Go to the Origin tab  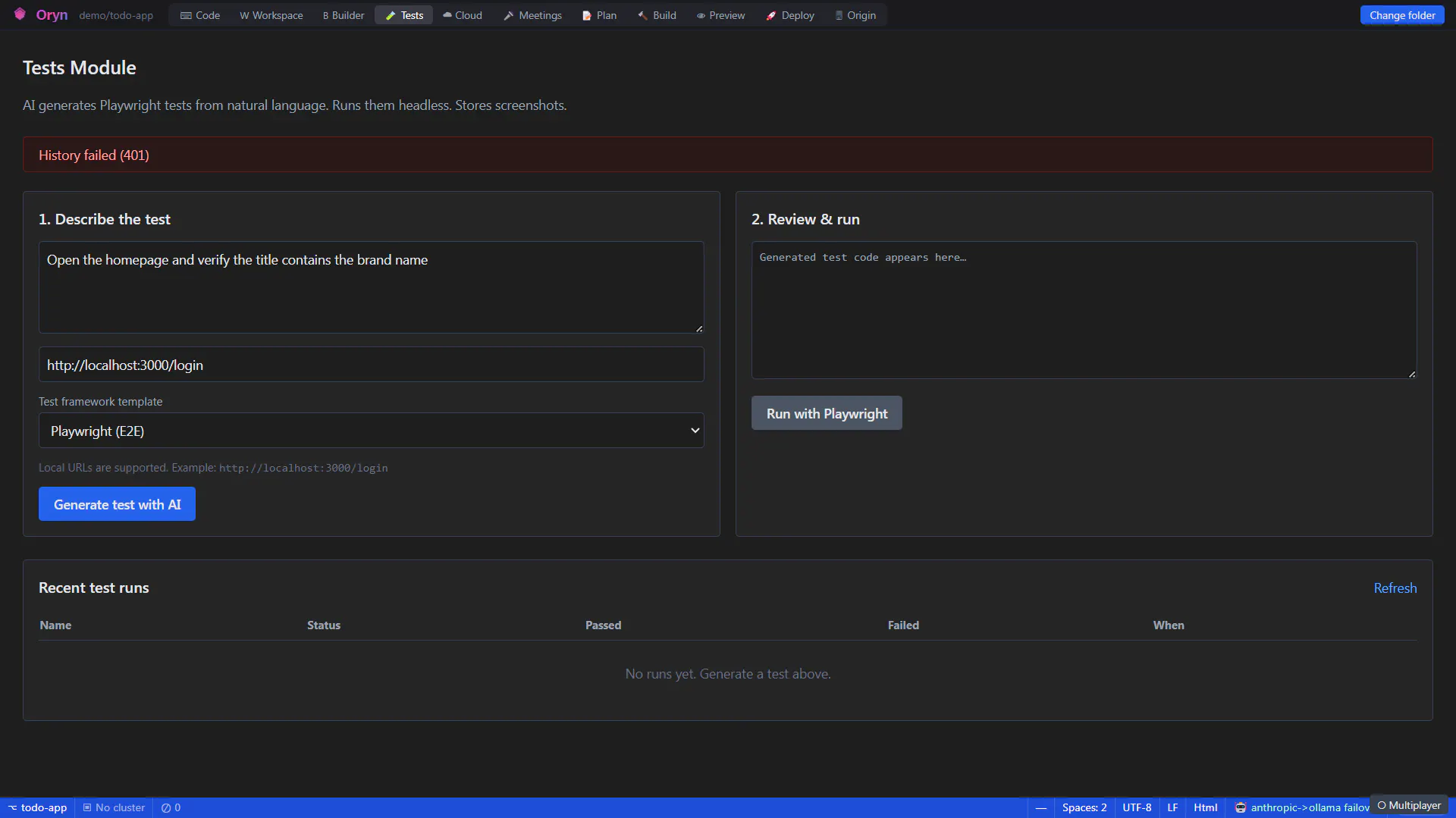pyautogui.click(x=855, y=15)
